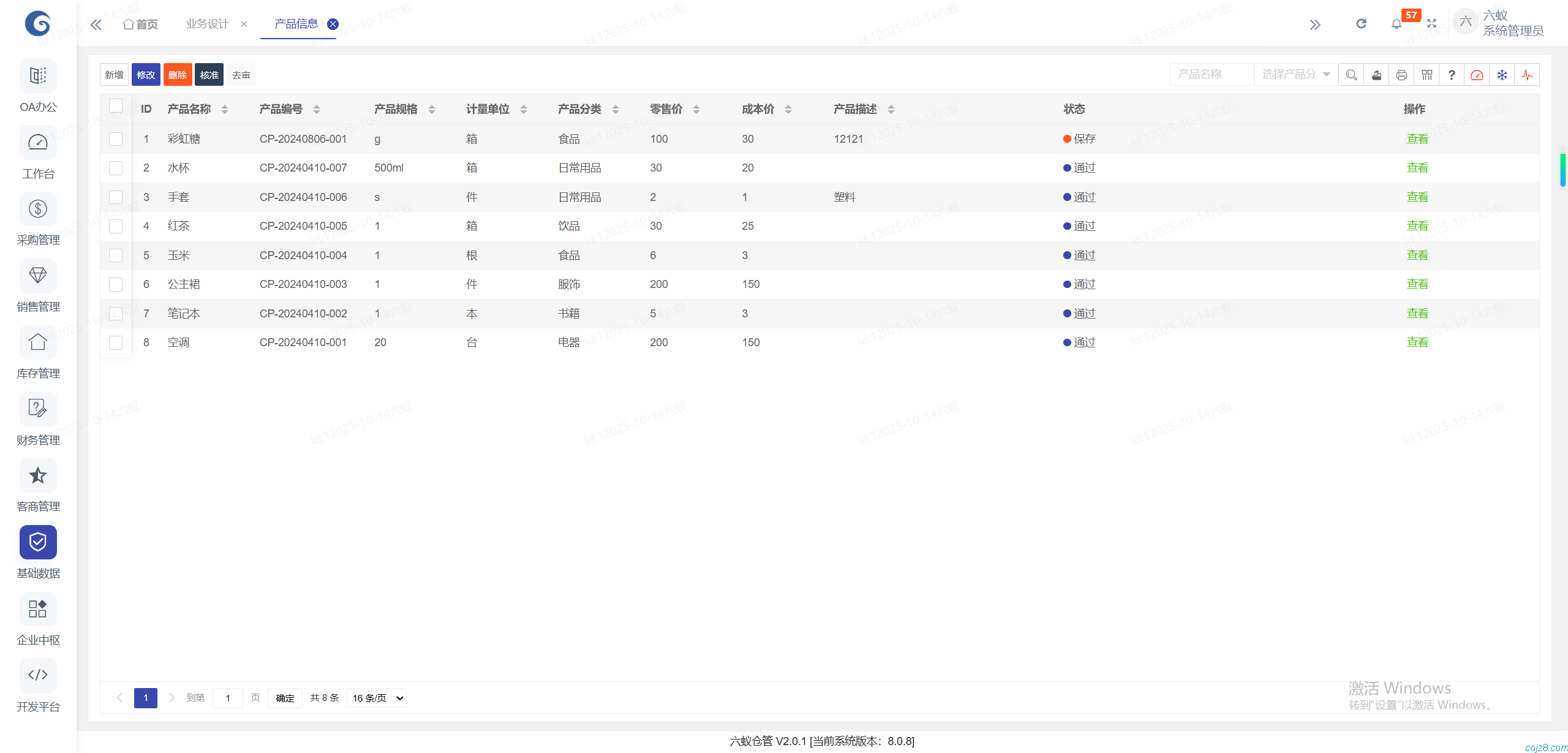Screen dimensions: 1568x753
Task: Open the 16 条/页 page size dropdown
Action: click(x=377, y=698)
